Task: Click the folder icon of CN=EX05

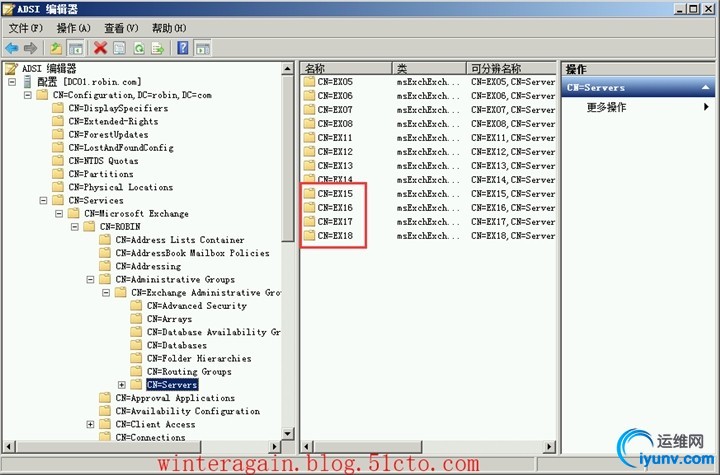Action: coord(309,82)
